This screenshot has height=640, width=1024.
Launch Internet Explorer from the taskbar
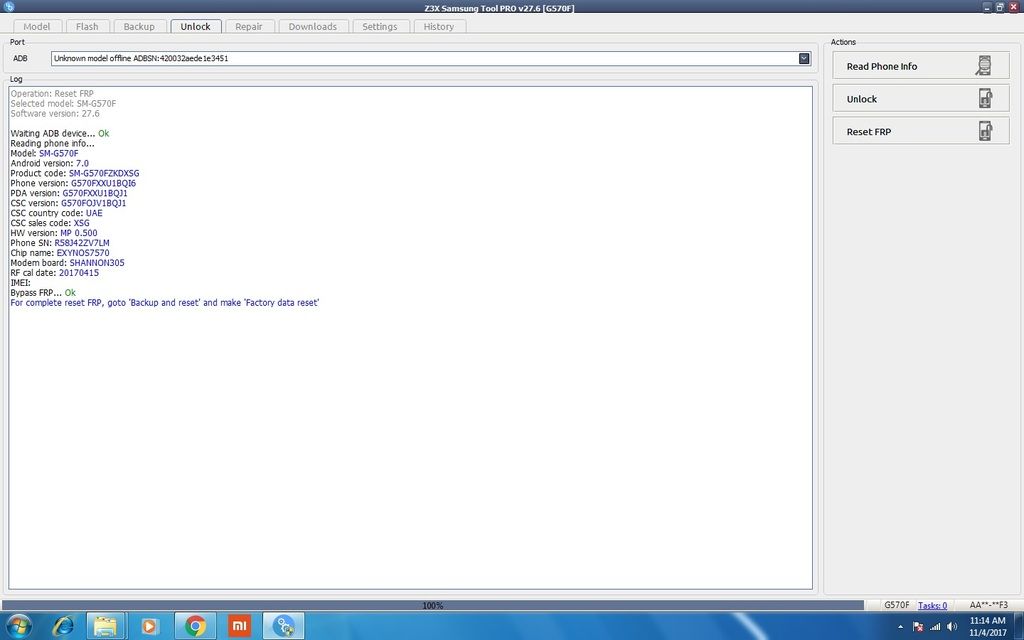click(x=63, y=626)
